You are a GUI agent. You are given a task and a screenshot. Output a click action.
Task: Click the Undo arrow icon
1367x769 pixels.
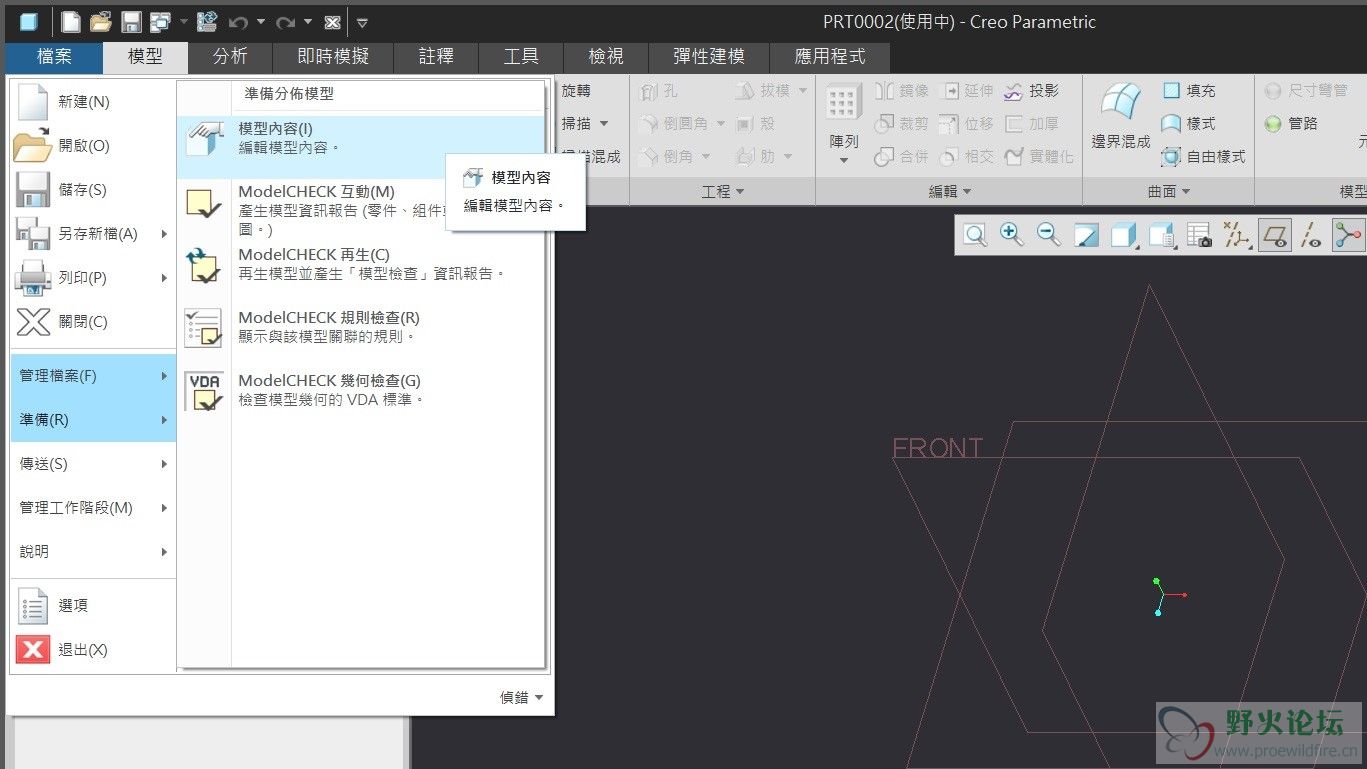click(x=238, y=22)
